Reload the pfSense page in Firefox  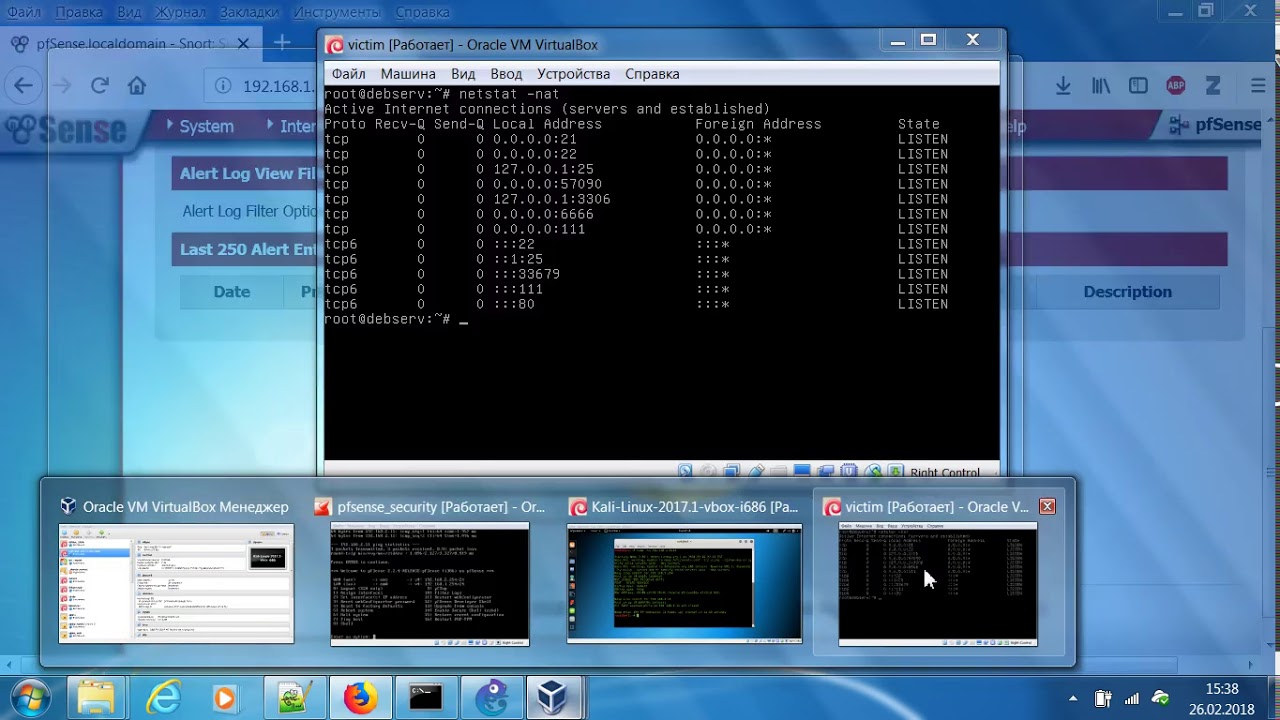click(99, 86)
